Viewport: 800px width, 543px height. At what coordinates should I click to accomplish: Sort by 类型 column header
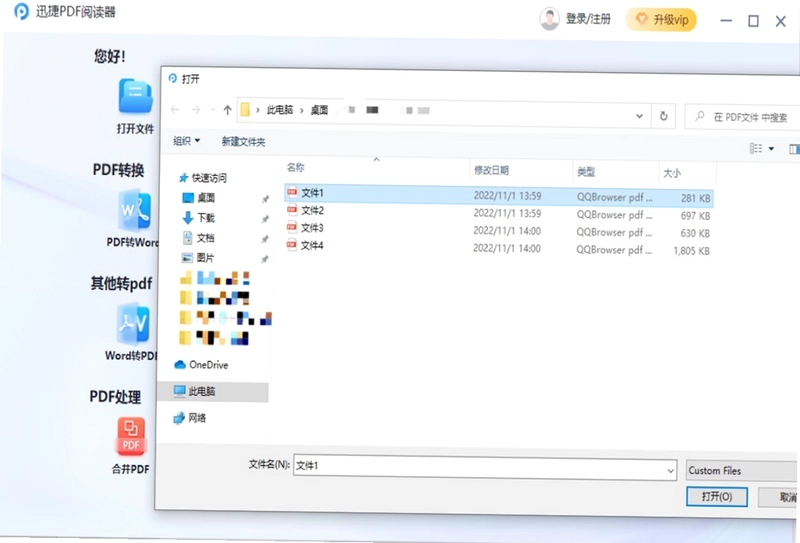pos(586,172)
